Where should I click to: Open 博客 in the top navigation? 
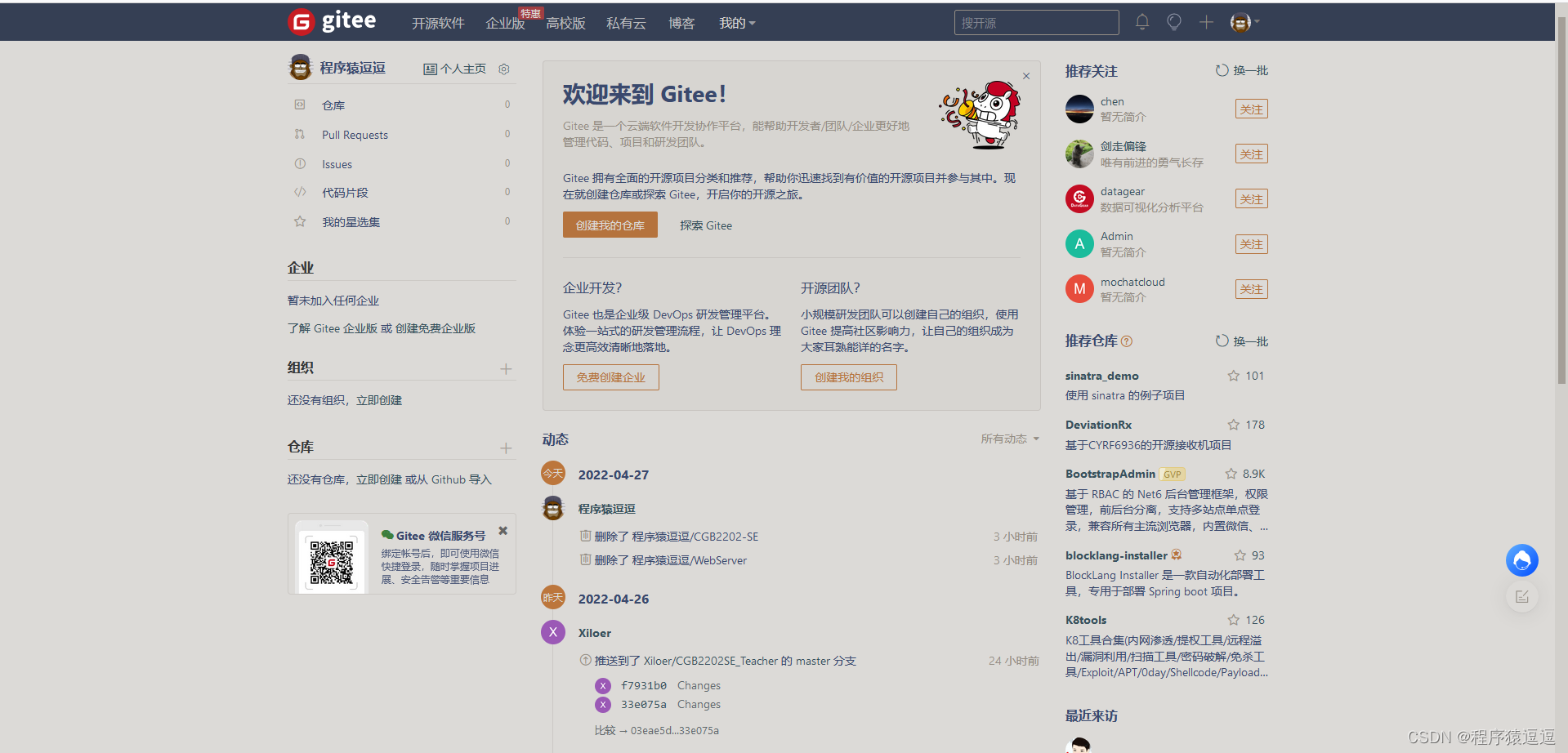click(681, 23)
